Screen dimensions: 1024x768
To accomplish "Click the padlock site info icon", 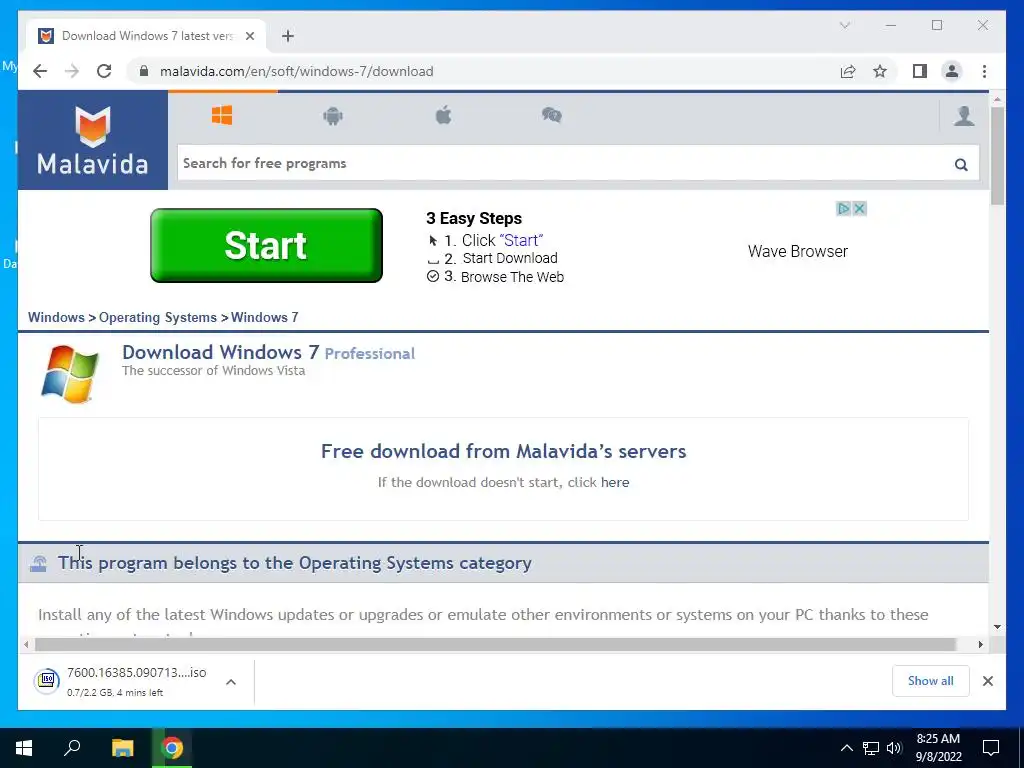I will point(144,71).
